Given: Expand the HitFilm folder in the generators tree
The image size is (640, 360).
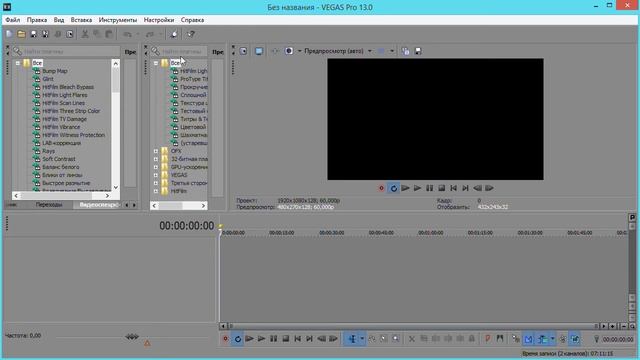Looking at the screenshot, I should 156,191.
